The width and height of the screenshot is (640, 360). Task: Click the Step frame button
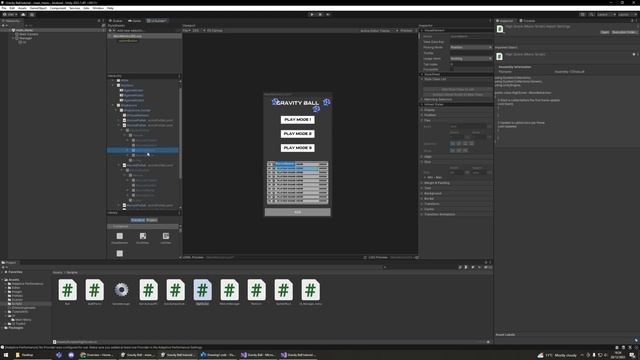pos(328,14)
